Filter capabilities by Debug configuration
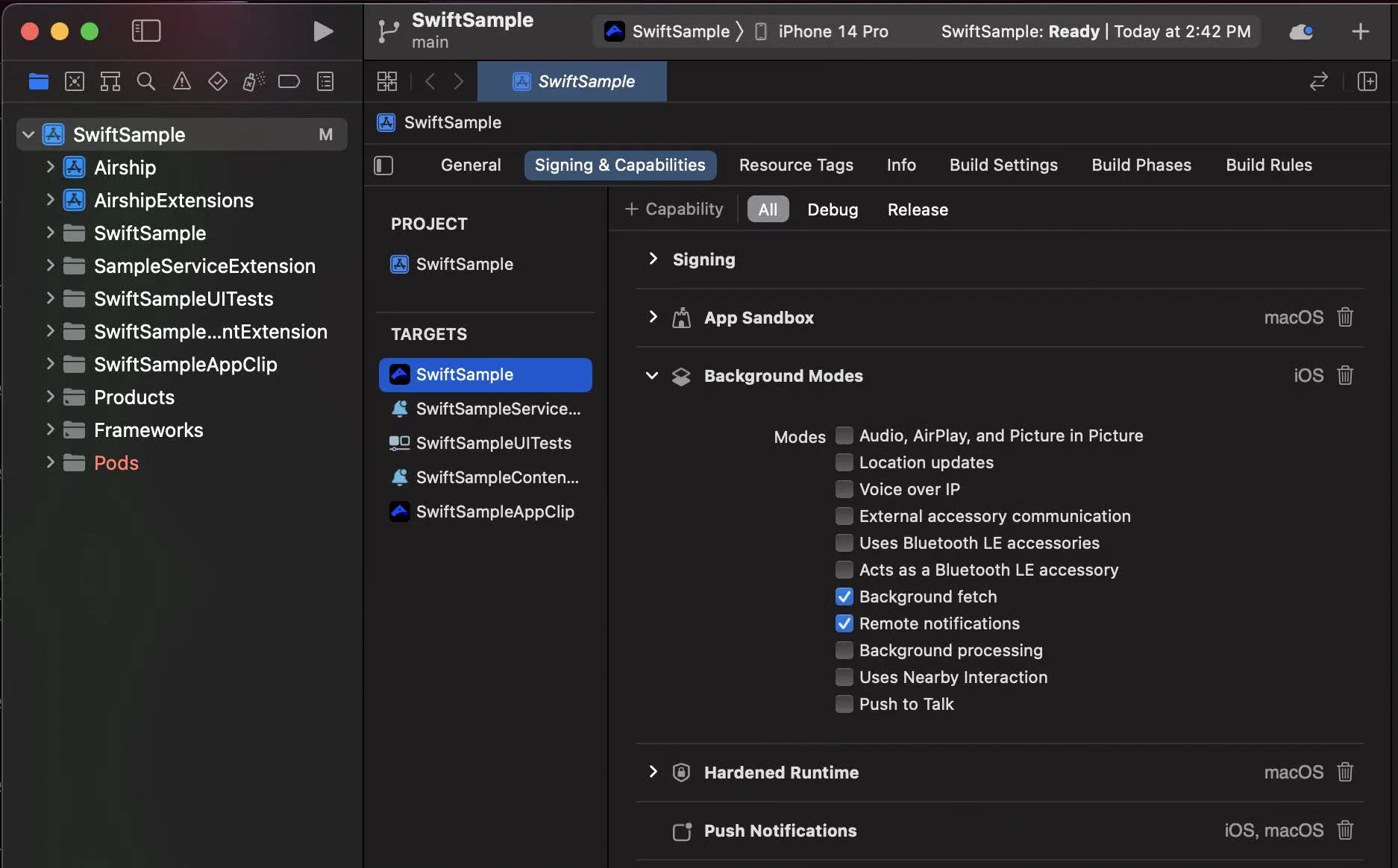Image resolution: width=1398 pixels, height=868 pixels. 832,210
